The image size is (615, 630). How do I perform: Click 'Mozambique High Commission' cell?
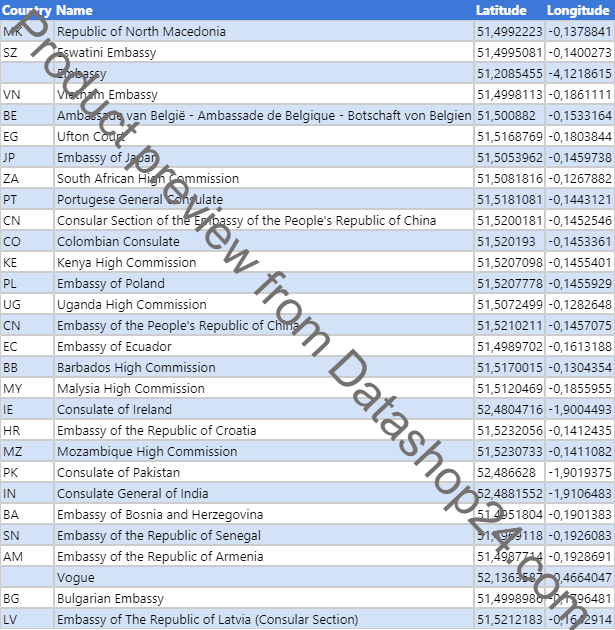pyautogui.click(x=264, y=451)
